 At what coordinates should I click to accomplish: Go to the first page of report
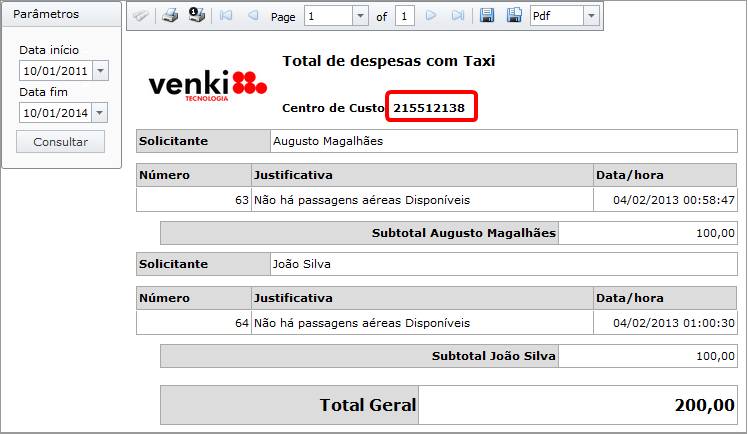[226, 16]
